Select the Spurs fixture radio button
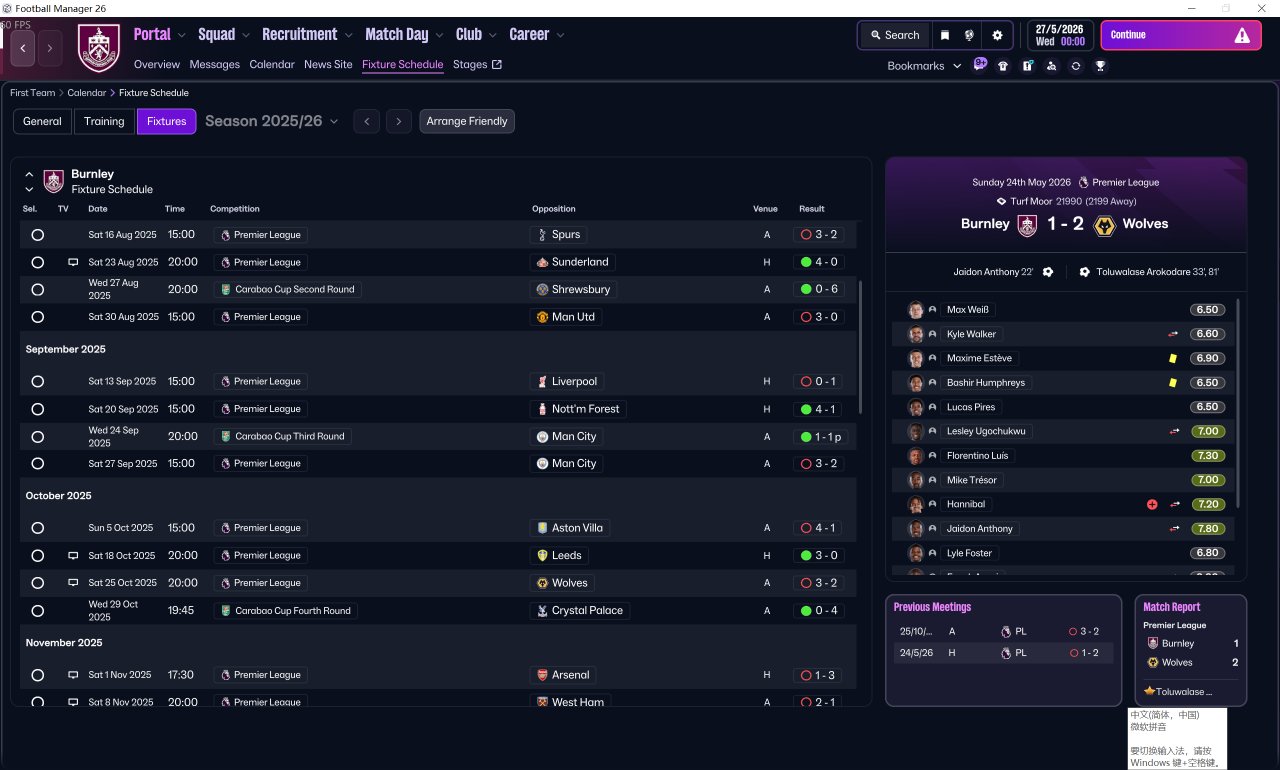The width and height of the screenshot is (1280, 770). tap(37, 235)
